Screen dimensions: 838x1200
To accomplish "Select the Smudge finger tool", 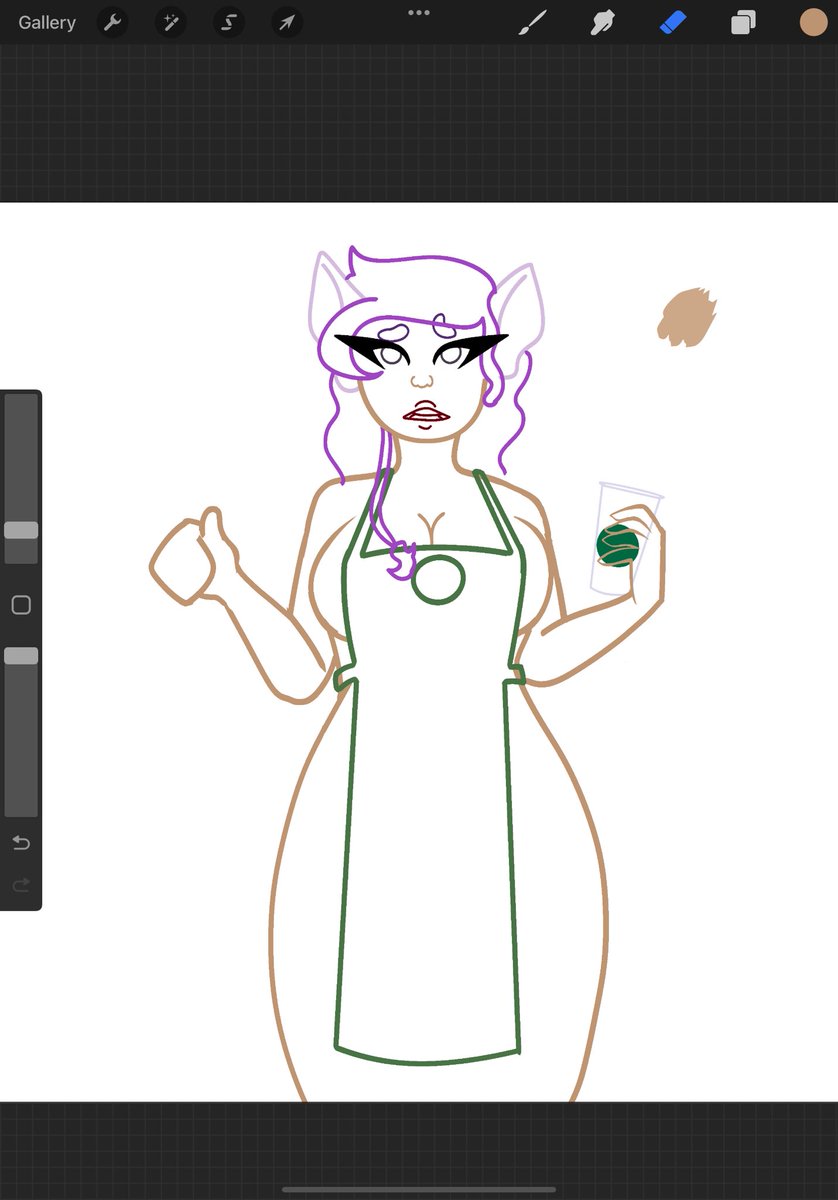I will click(602, 22).
